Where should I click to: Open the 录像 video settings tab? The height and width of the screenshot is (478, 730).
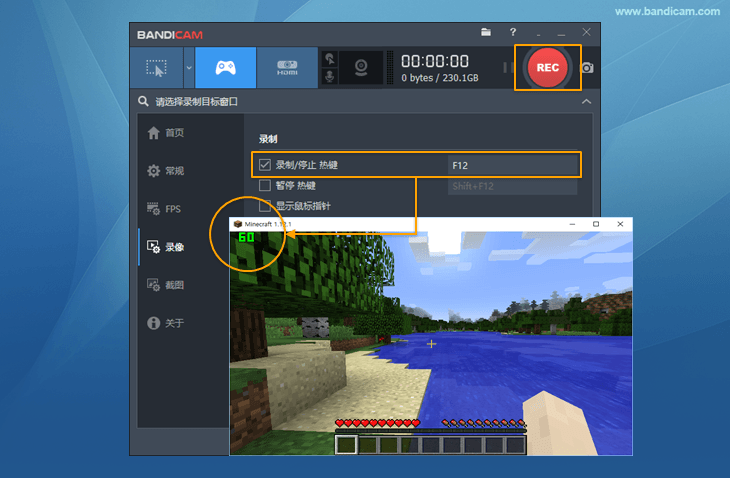coord(166,247)
